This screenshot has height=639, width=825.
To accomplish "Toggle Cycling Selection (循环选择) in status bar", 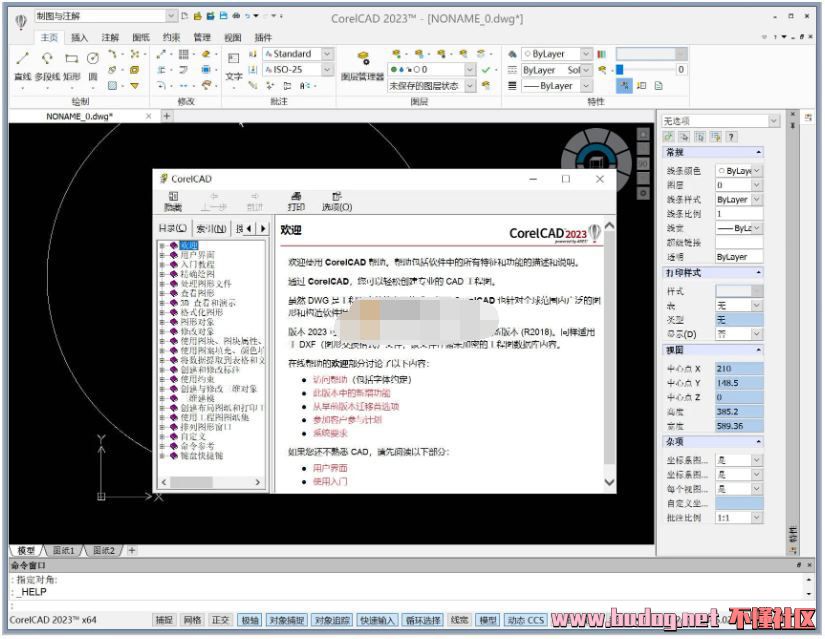I will pyautogui.click(x=423, y=620).
